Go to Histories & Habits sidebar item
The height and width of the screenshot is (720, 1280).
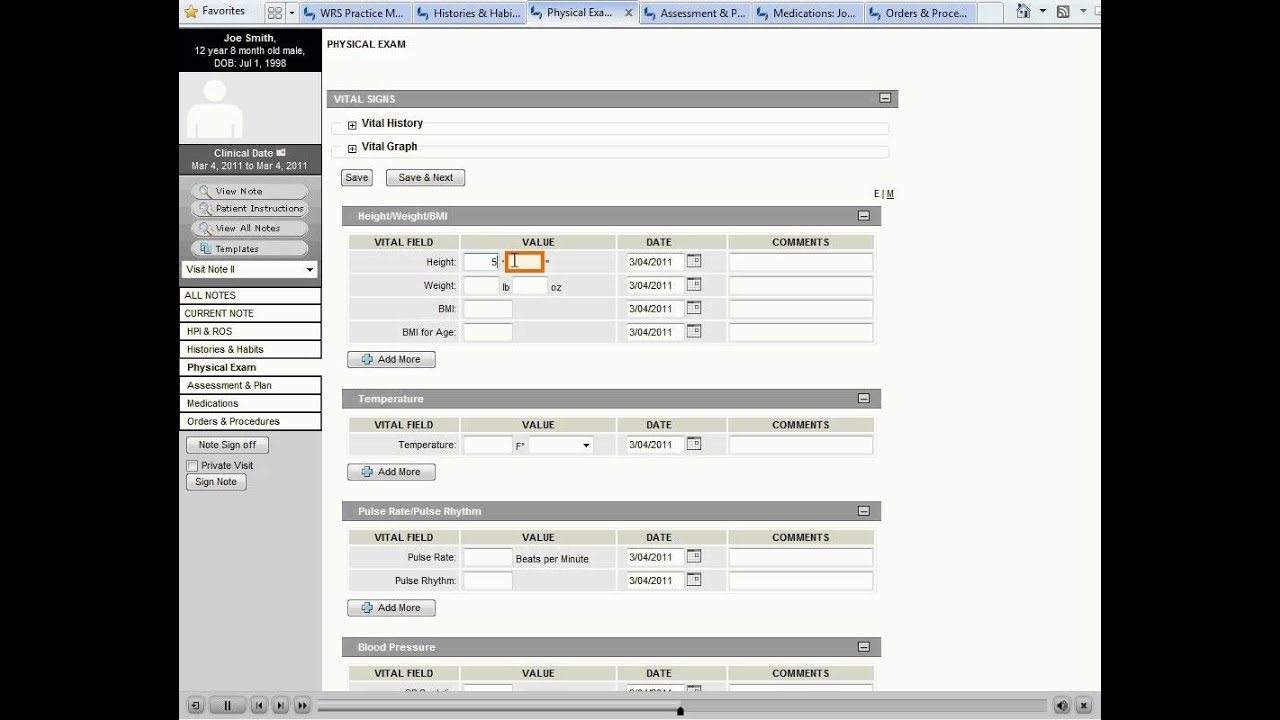pos(251,349)
